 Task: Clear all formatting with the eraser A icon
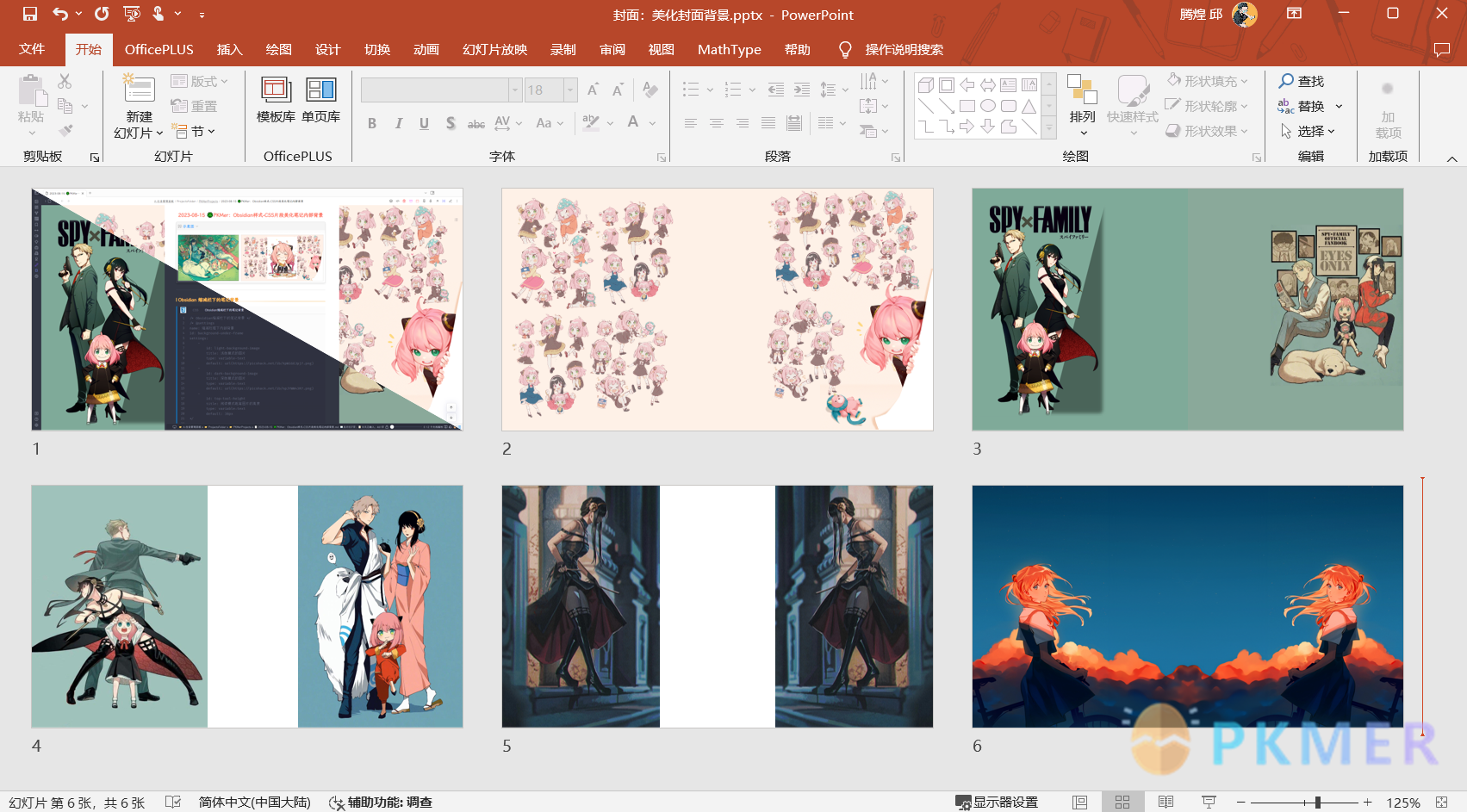[650, 90]
